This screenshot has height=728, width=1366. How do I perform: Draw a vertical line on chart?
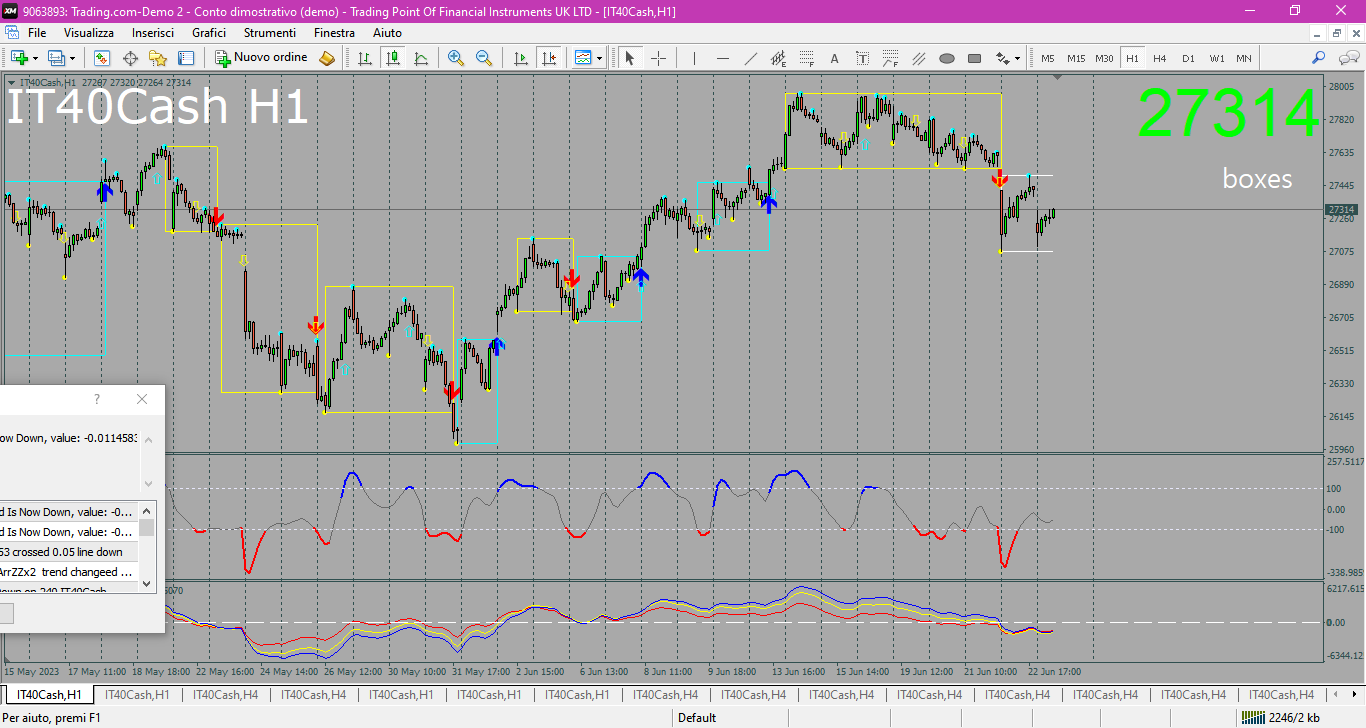click(694, 58)
